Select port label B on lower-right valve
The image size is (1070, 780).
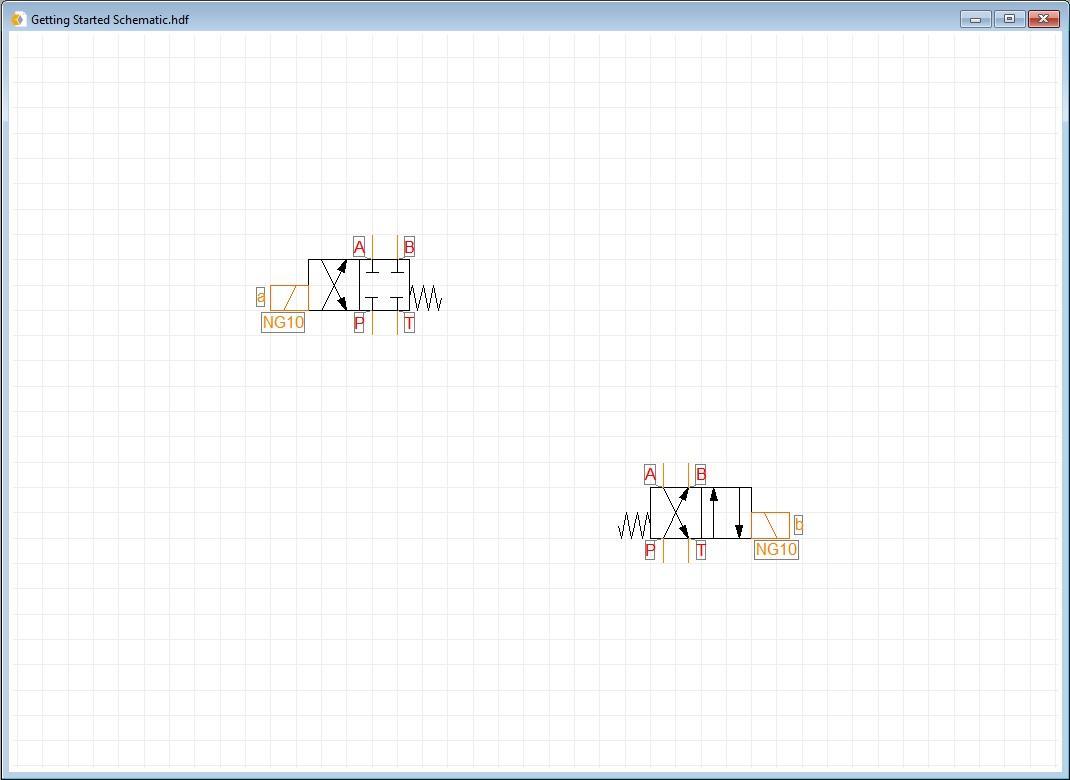(701, 474)
